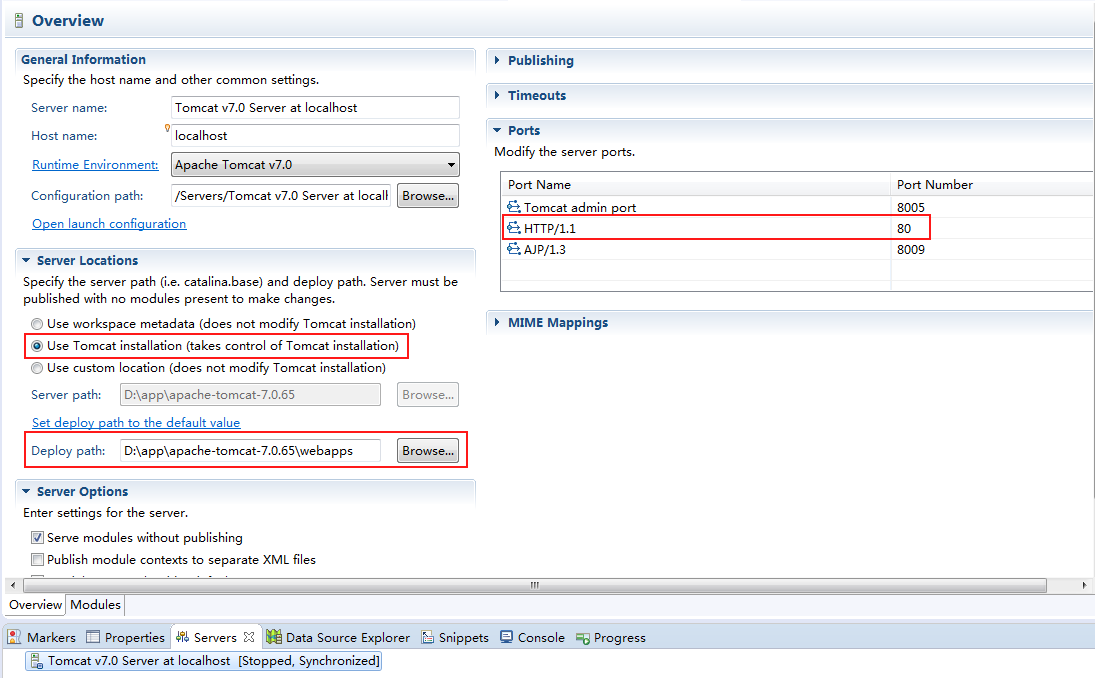1095x678 pixels.
Task: Select Use custom location radio option
Action: pyautogui.click(x=37, y=368)
